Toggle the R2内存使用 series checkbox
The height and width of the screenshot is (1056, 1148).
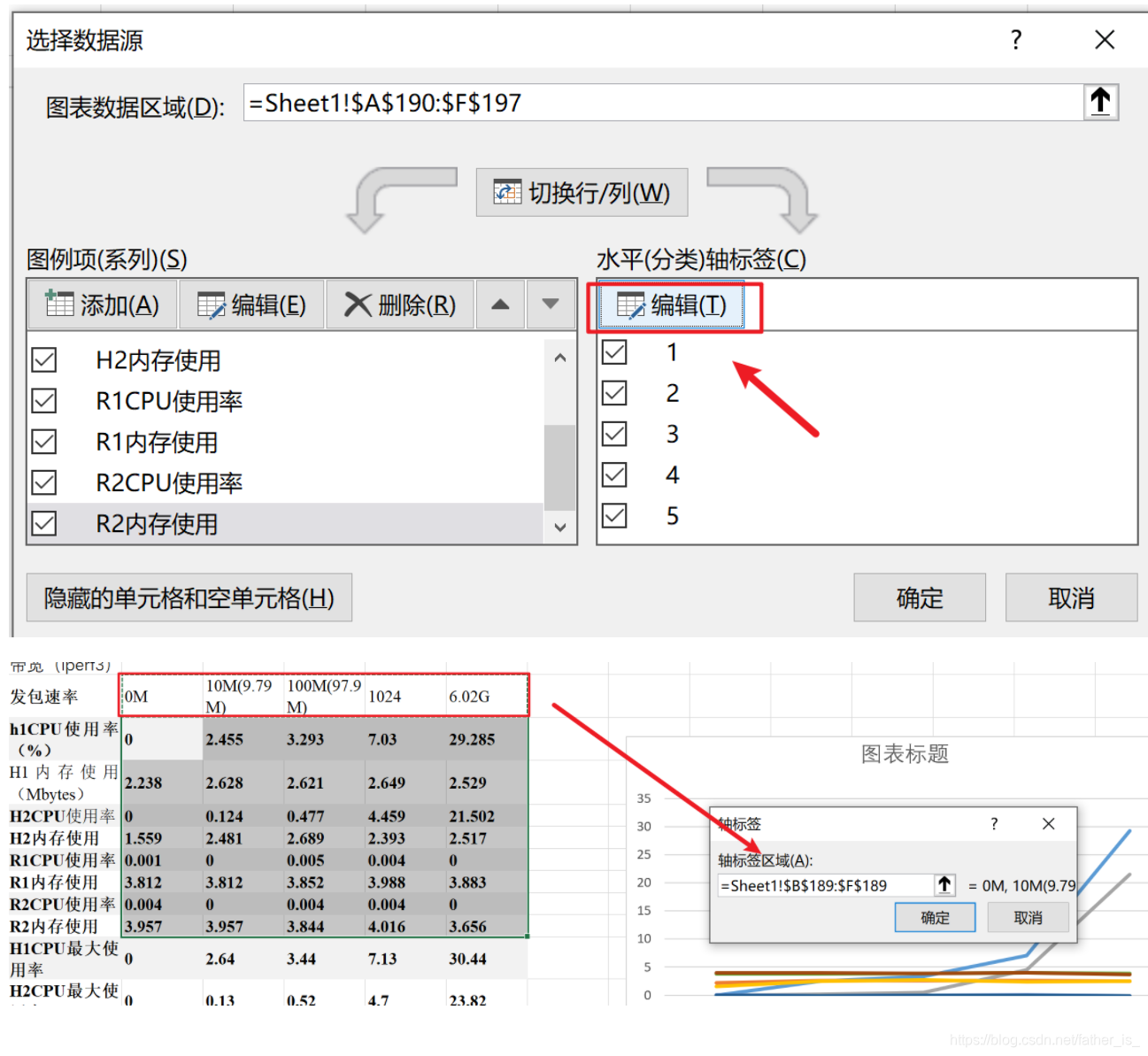(x=44, y=523)
